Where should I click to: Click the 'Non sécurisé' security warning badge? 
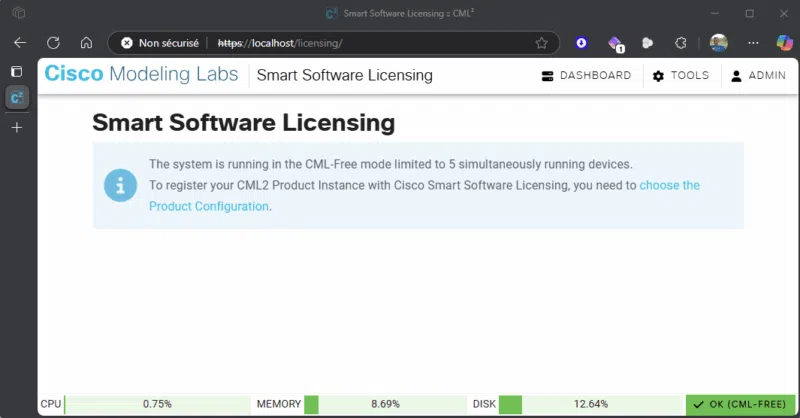pyautogui.click(x=157, y=43)
